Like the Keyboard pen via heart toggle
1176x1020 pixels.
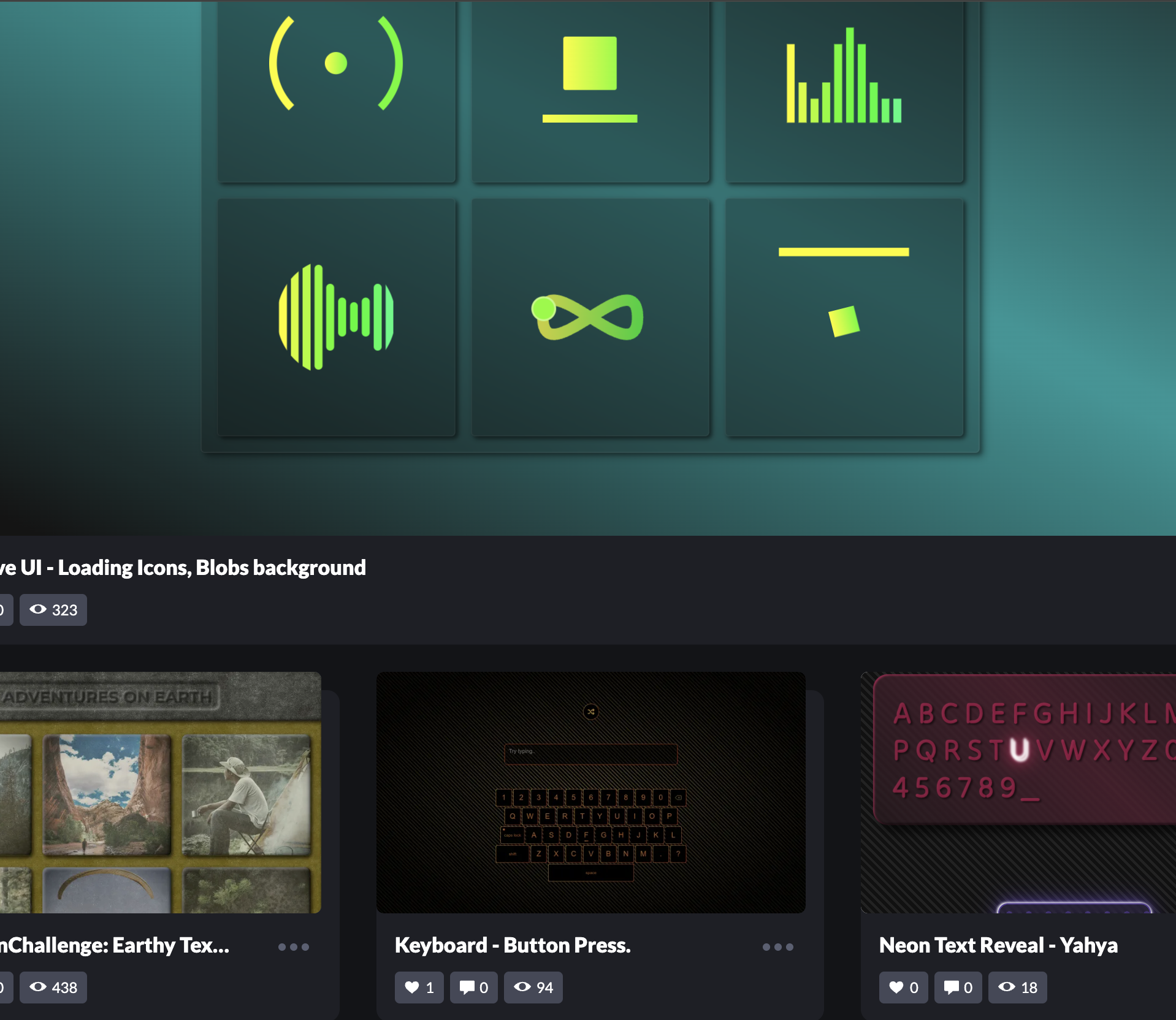419,988
